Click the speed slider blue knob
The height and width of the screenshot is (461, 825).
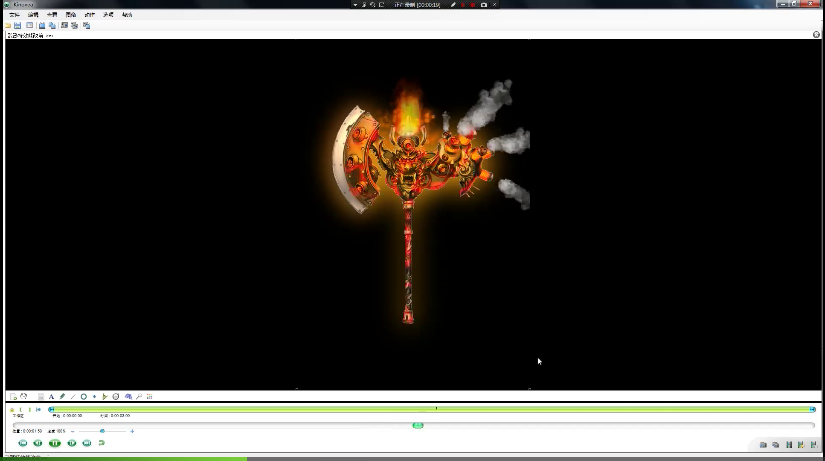coord(103,431)
